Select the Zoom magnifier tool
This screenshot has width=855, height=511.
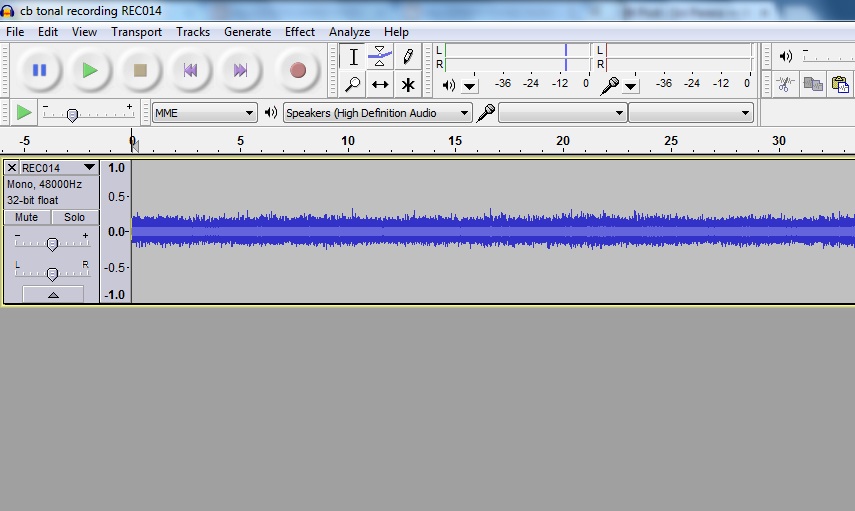pyautogui.click(x=353, y=85)
